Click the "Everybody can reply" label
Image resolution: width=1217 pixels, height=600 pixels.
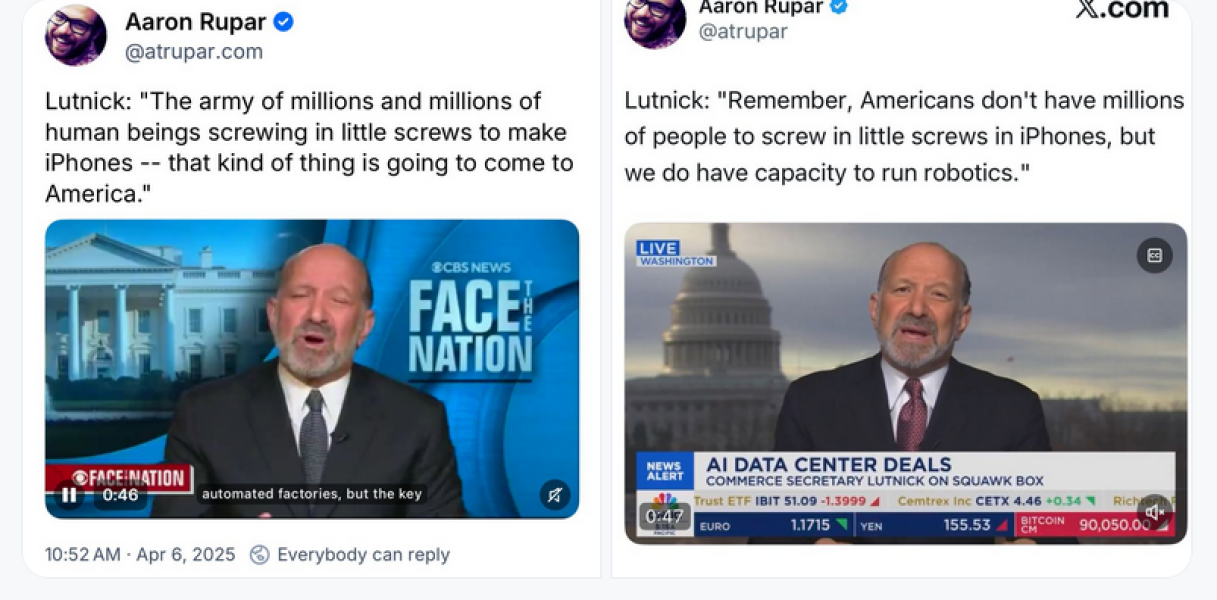[x=363, y=554]
